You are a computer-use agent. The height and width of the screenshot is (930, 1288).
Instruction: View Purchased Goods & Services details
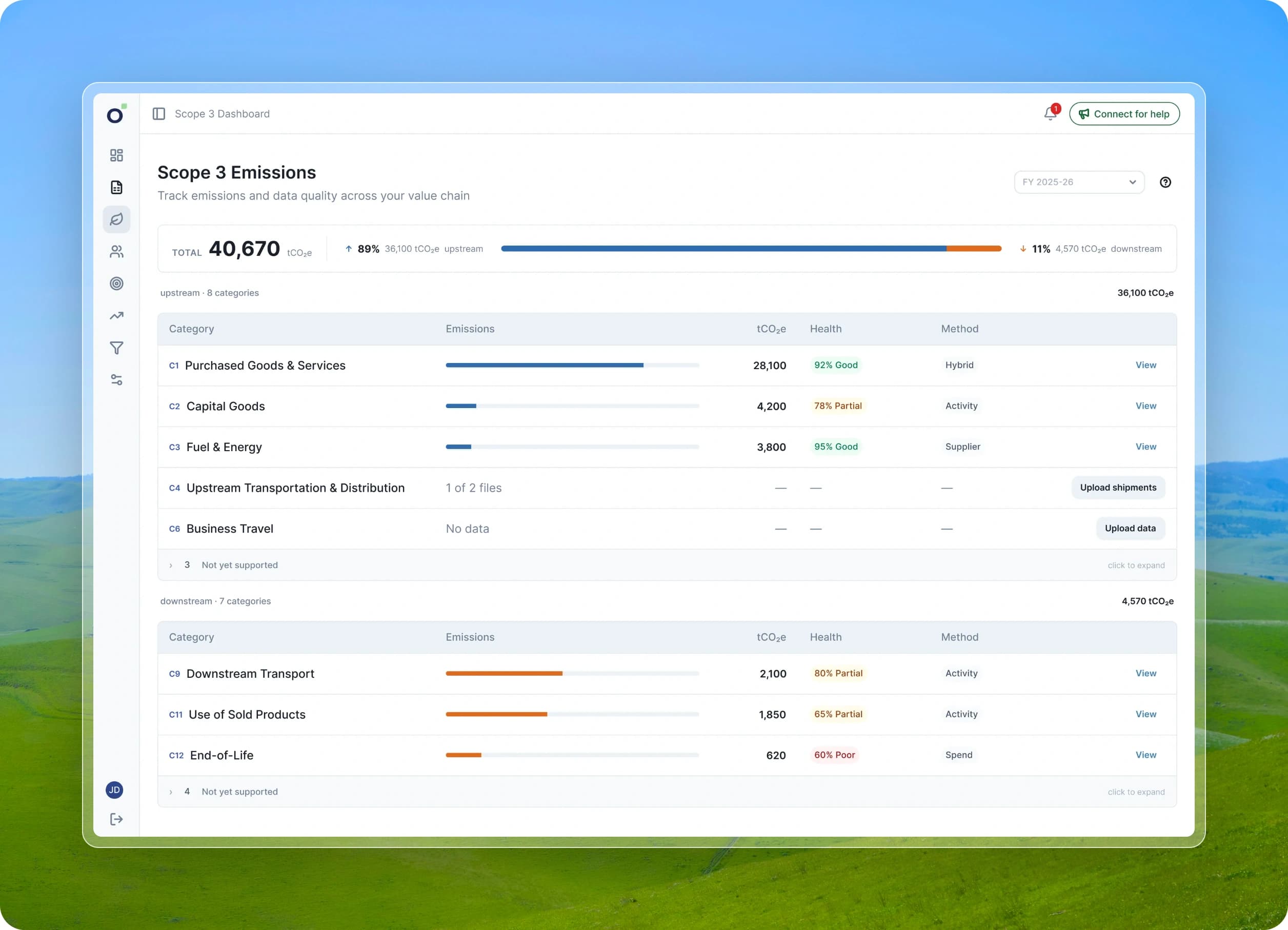[1145, 365]
